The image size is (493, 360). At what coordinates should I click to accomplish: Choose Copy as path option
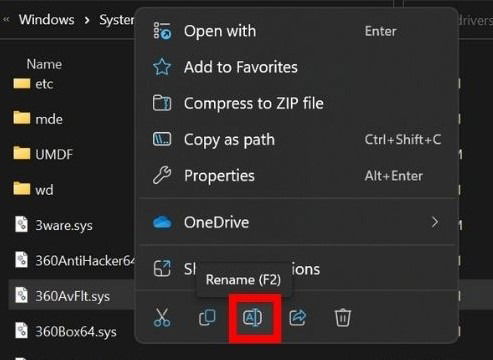(x=297, y=139)
